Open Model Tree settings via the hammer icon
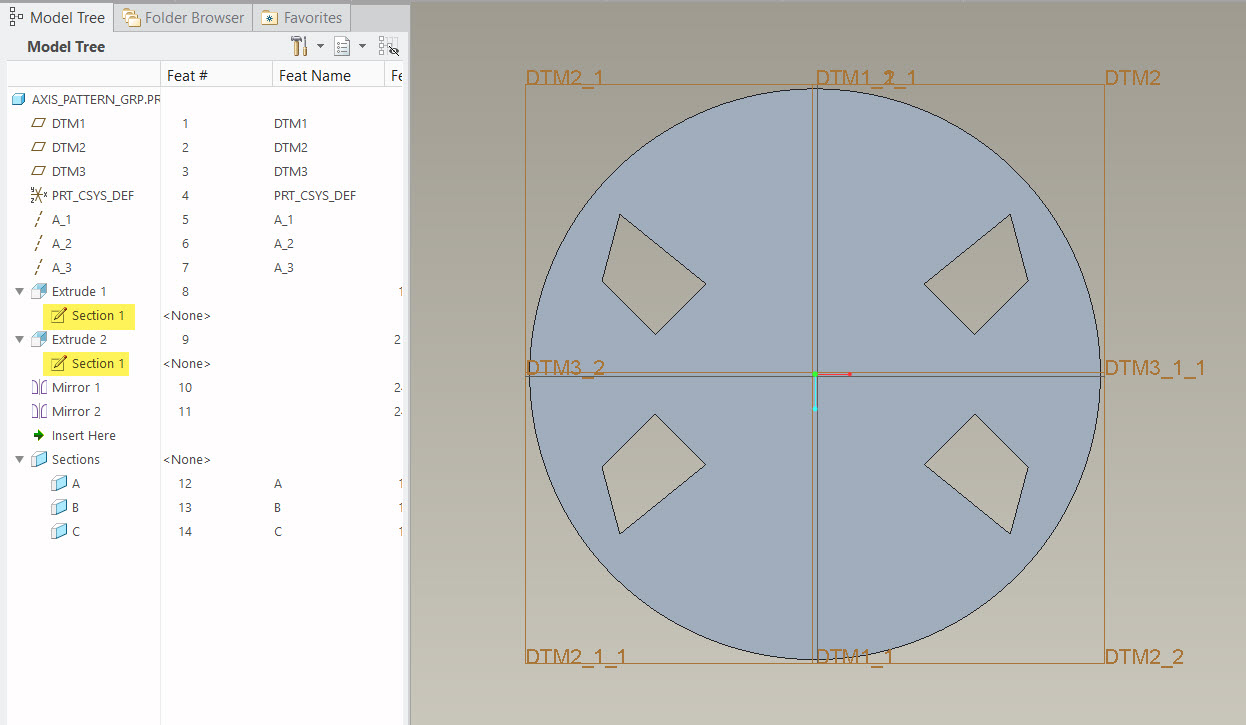 point(297,45)
